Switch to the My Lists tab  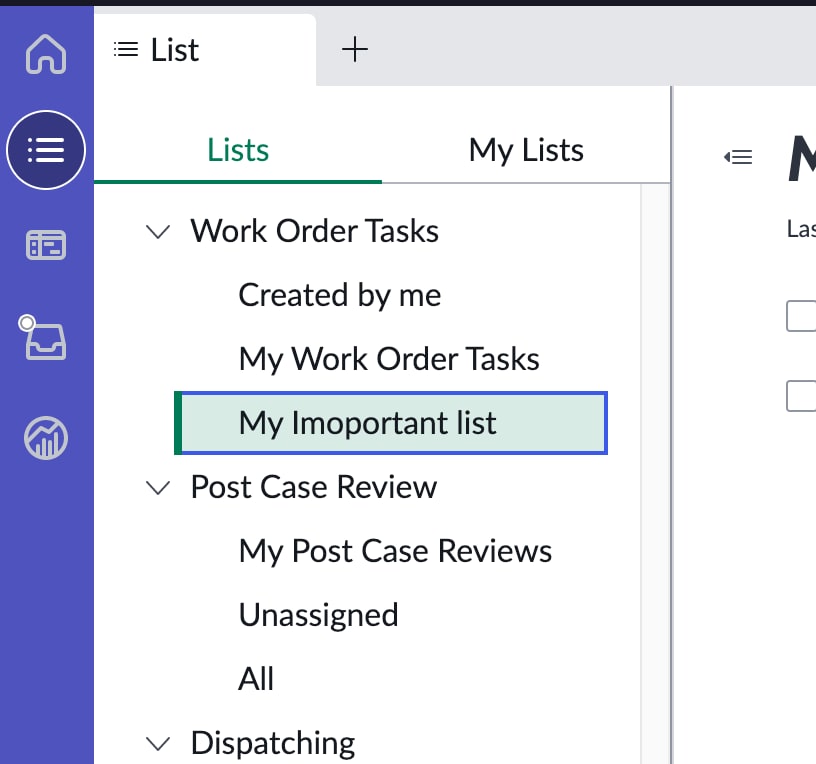tap(526, 149)
